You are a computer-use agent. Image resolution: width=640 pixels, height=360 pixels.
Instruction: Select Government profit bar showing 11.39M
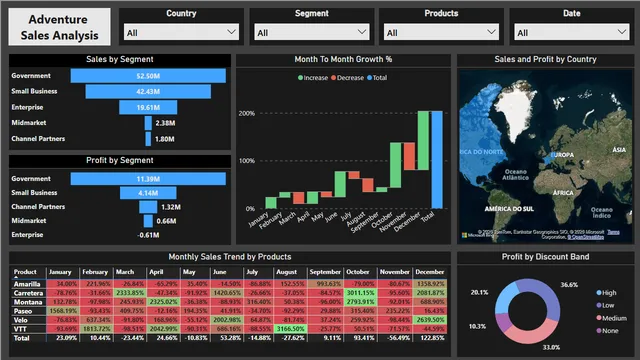point(148,179)
